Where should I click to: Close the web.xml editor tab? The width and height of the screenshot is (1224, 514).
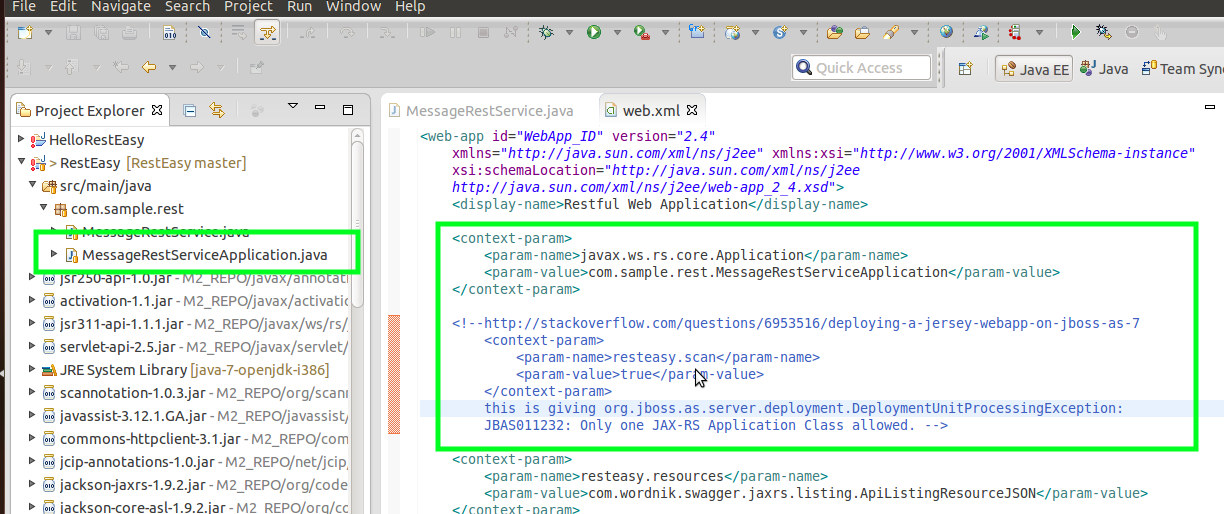[690, 110]
